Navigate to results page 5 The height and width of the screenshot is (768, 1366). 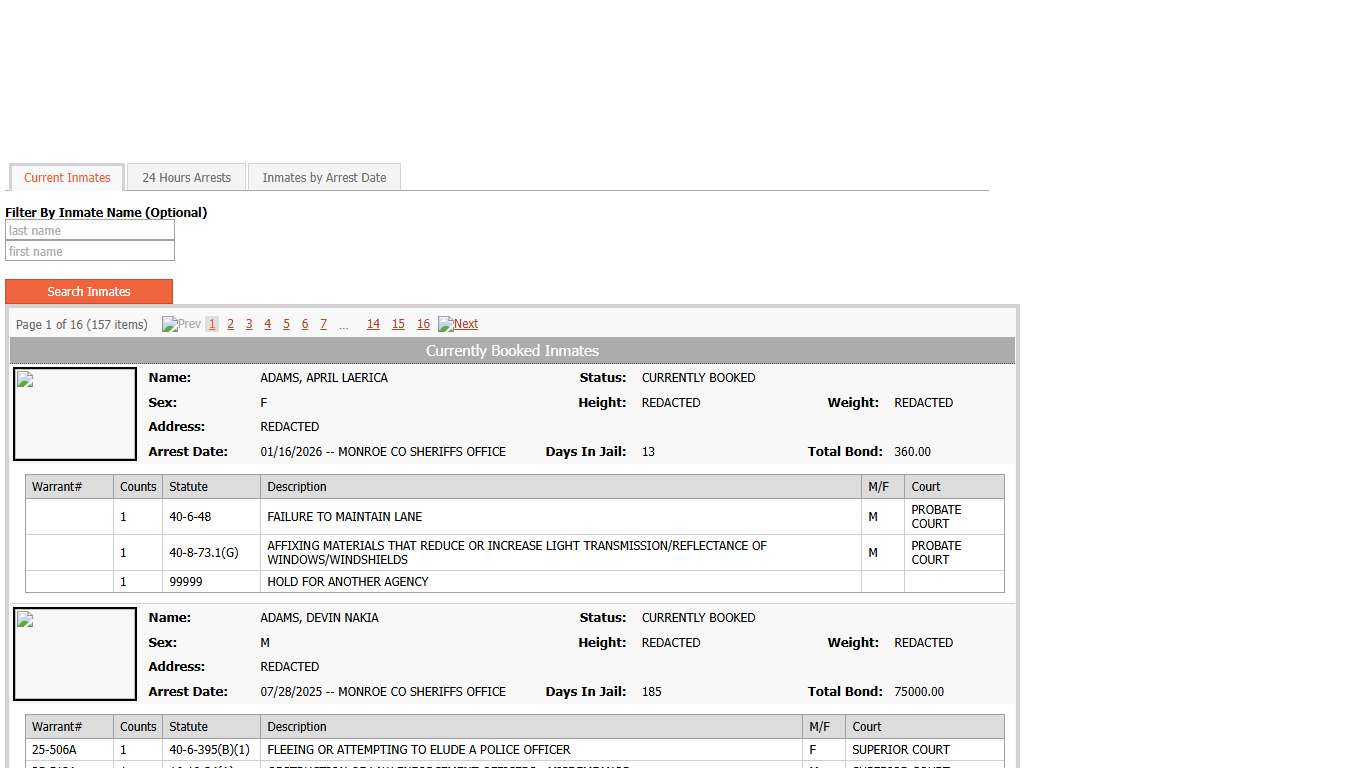tap(286, 324)
